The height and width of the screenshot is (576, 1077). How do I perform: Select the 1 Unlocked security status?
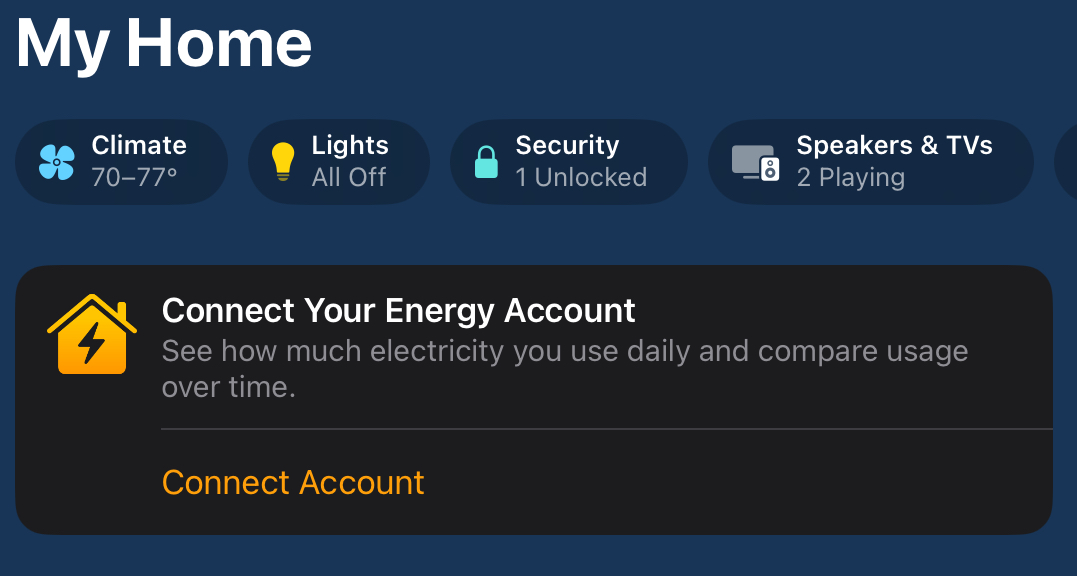pos(581,178)
